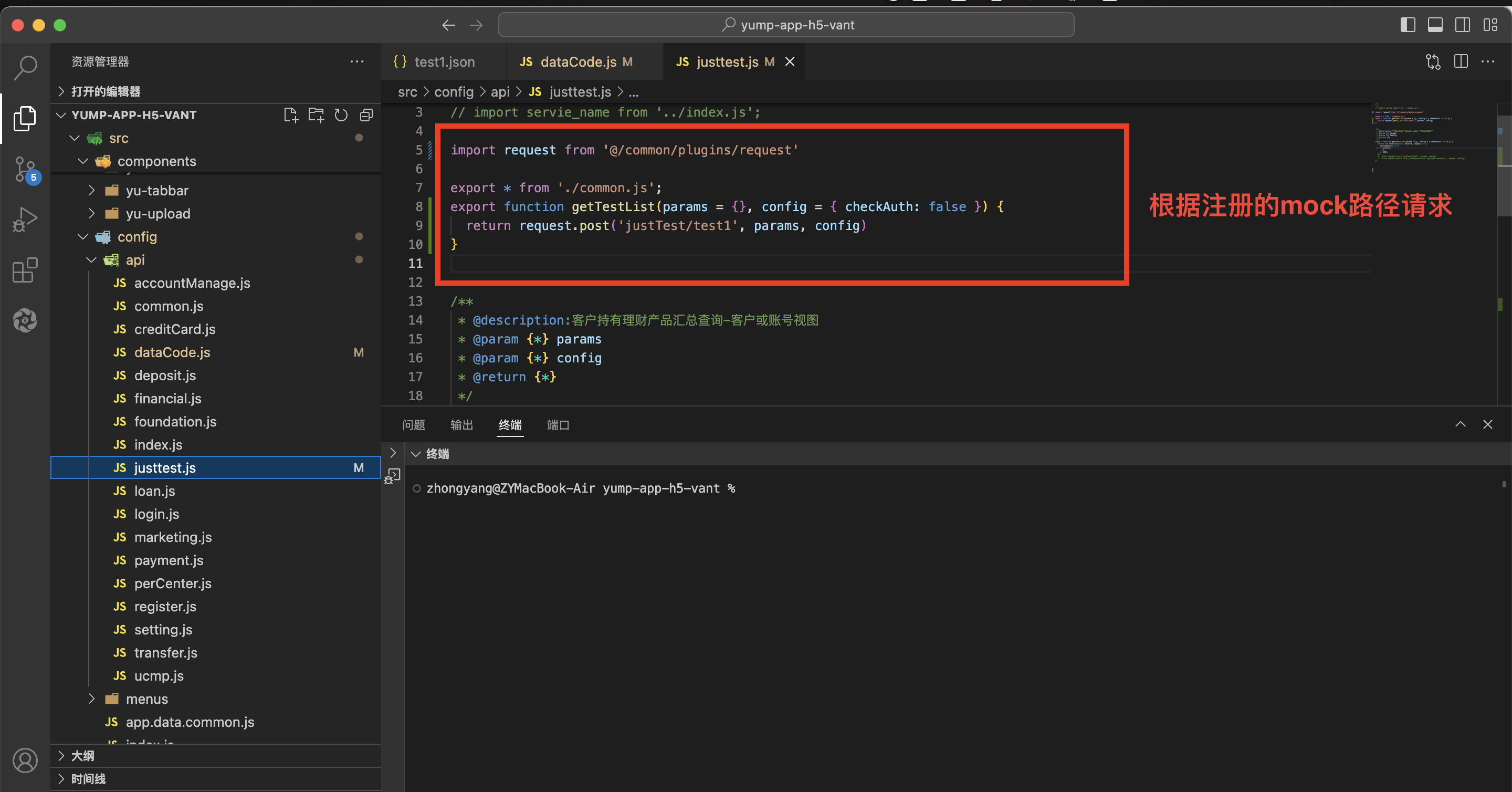Open the Search view in activity bar
1512x792 pixels.
coord(25,68)
